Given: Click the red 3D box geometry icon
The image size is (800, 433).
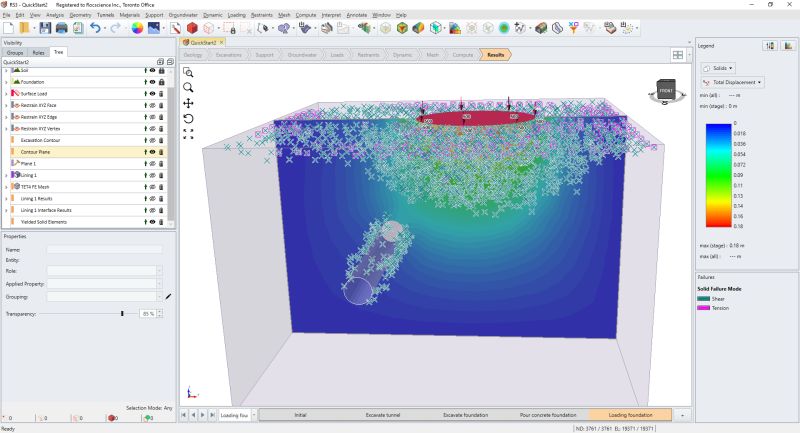Looking at the screenshot, I should 192,28.
